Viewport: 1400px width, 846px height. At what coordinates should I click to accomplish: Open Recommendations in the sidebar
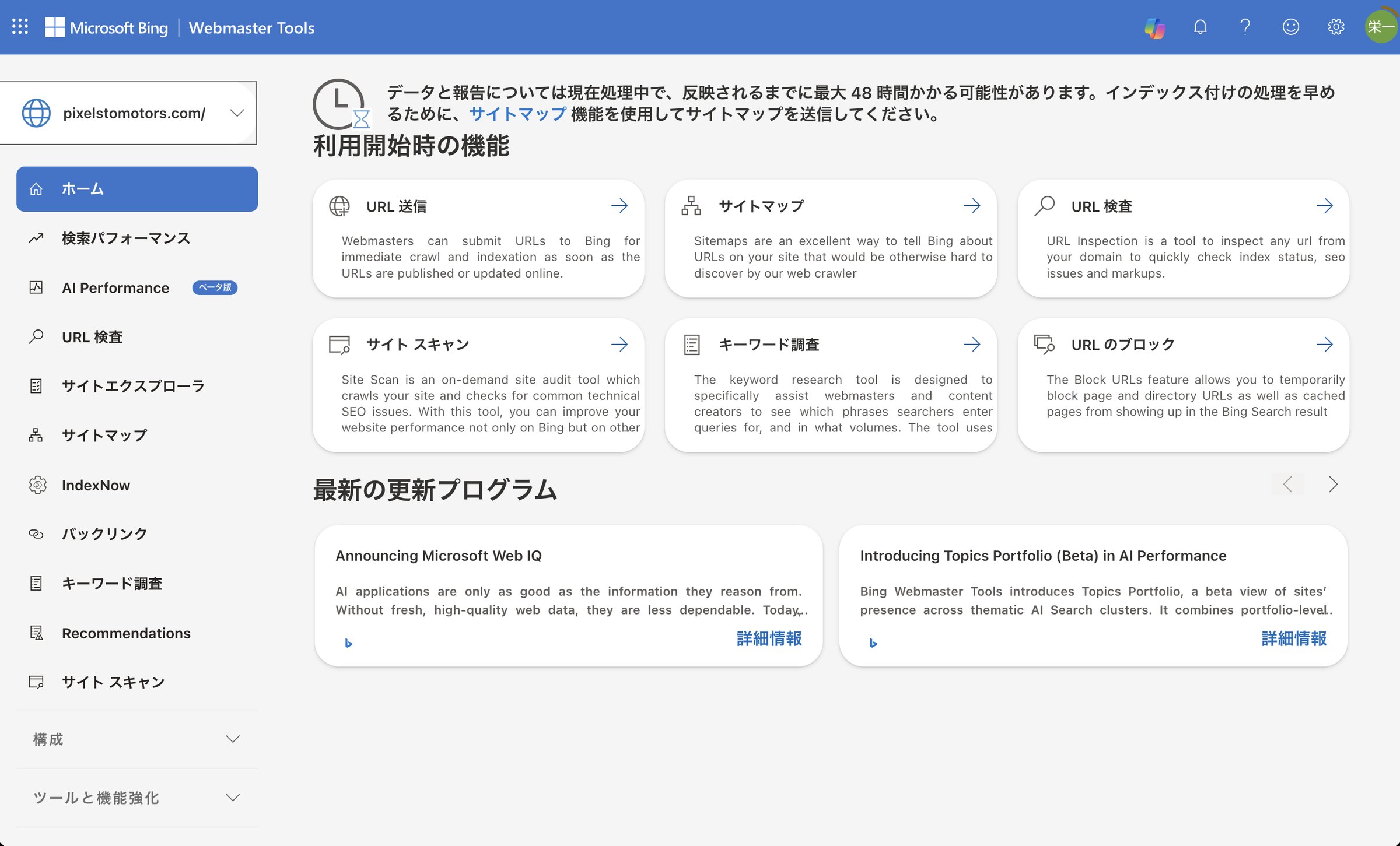click(137, 633)
